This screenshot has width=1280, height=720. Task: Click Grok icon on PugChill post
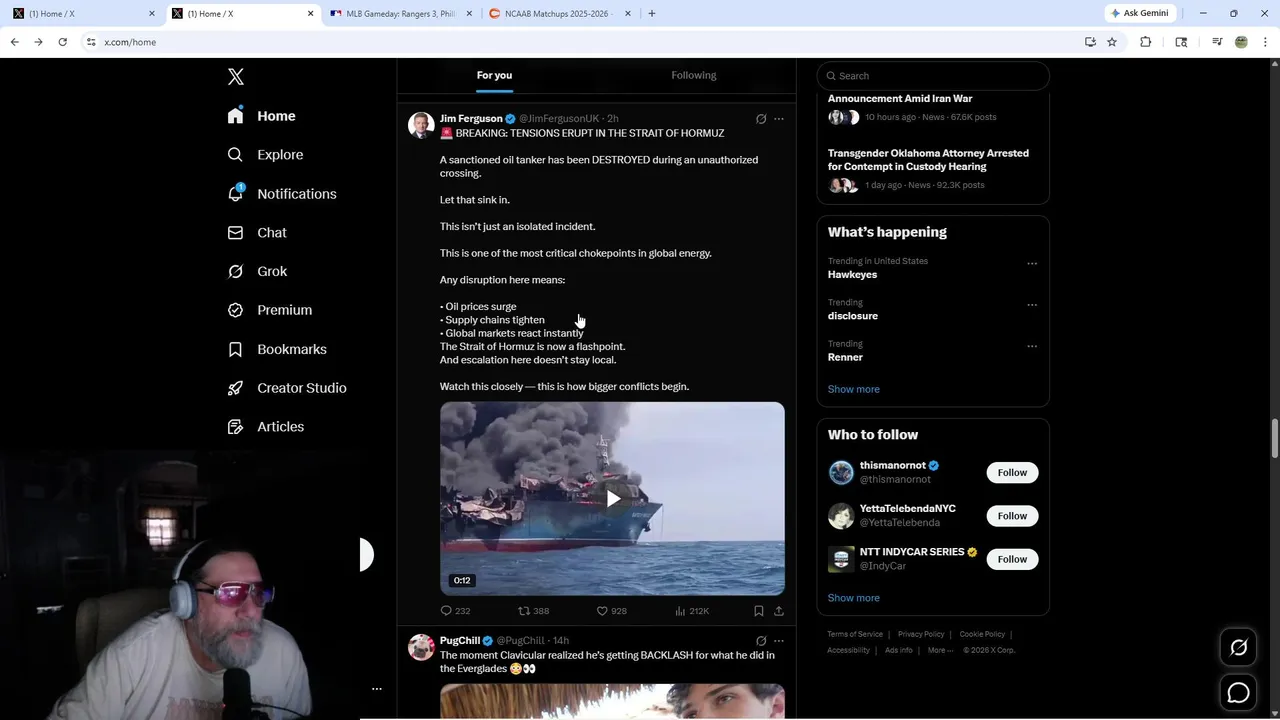761,641
